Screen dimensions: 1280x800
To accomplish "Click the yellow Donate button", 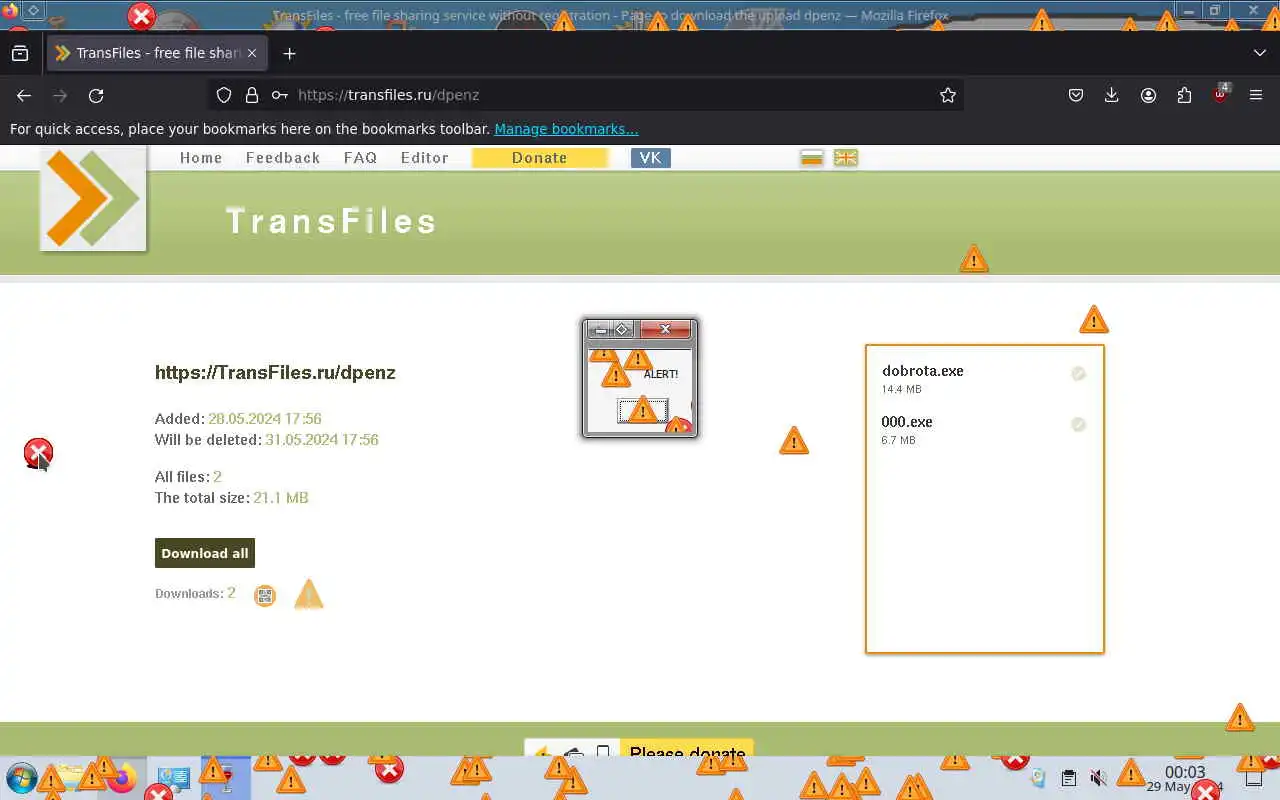I will coord(540,158).
